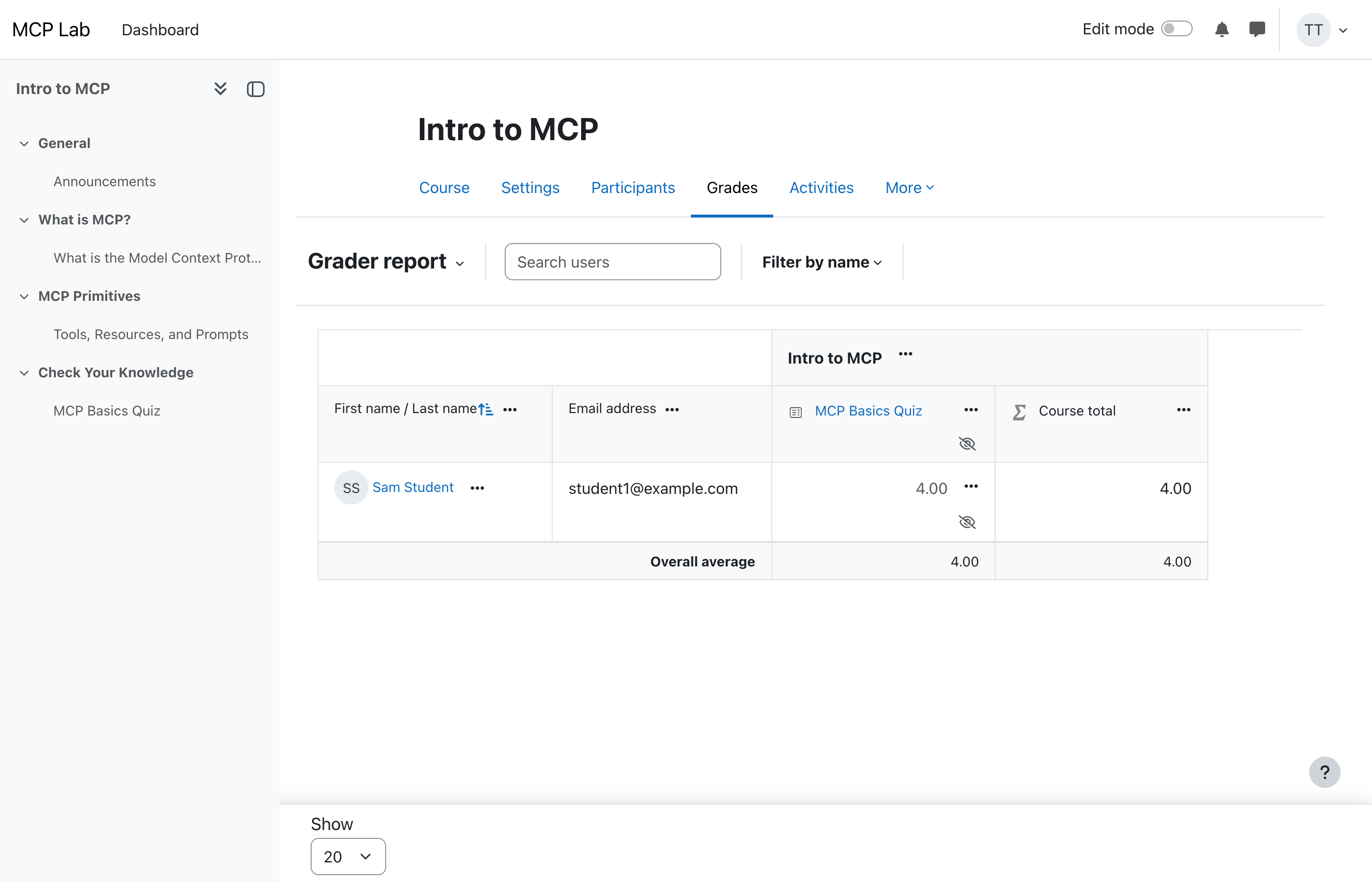Go to the Course tab
This screenshot has width=1372, height=882.
coord(444,188)
